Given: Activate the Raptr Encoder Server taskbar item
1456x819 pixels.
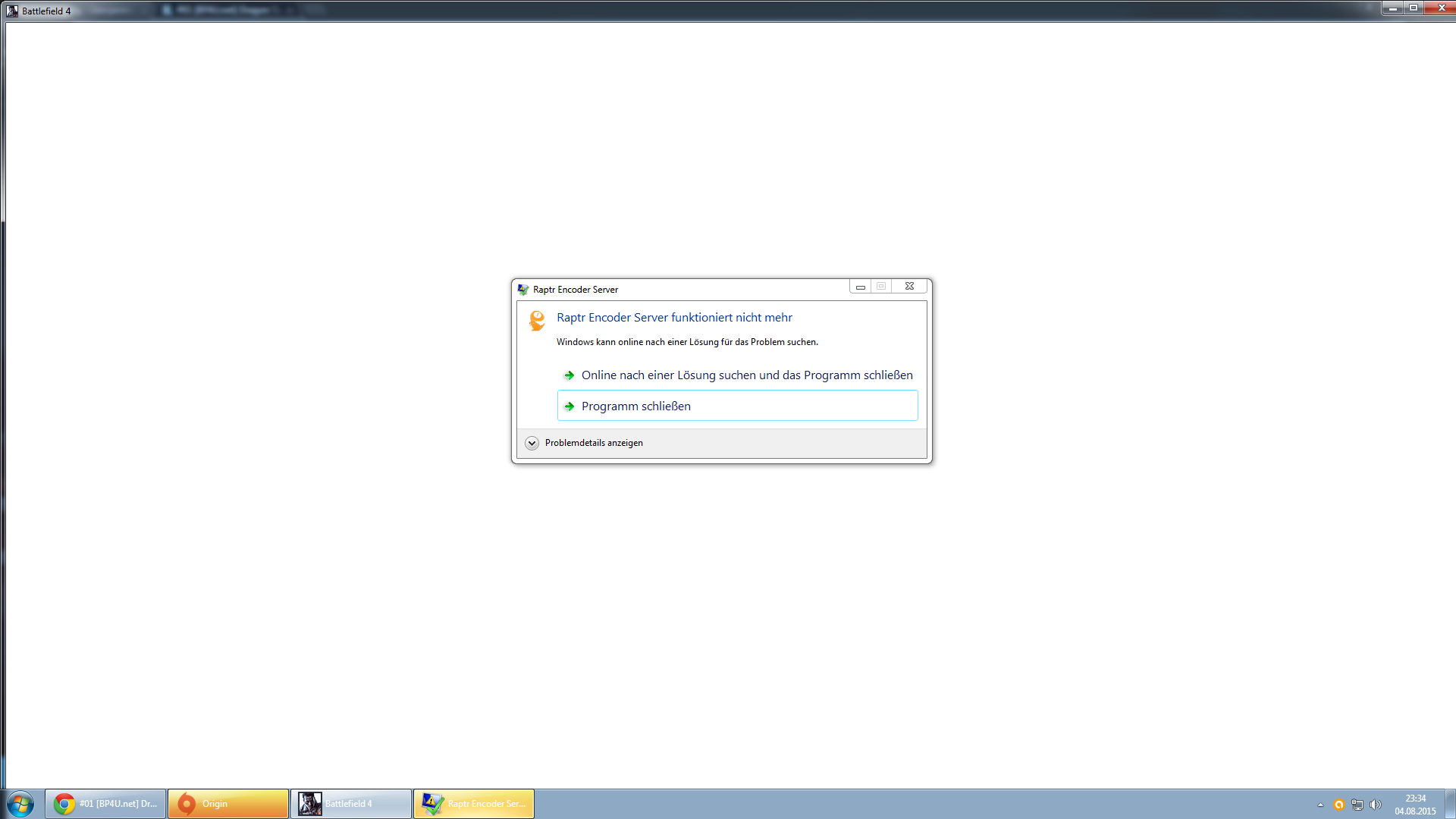Looking at the screenshot, I should pos(474,804).
